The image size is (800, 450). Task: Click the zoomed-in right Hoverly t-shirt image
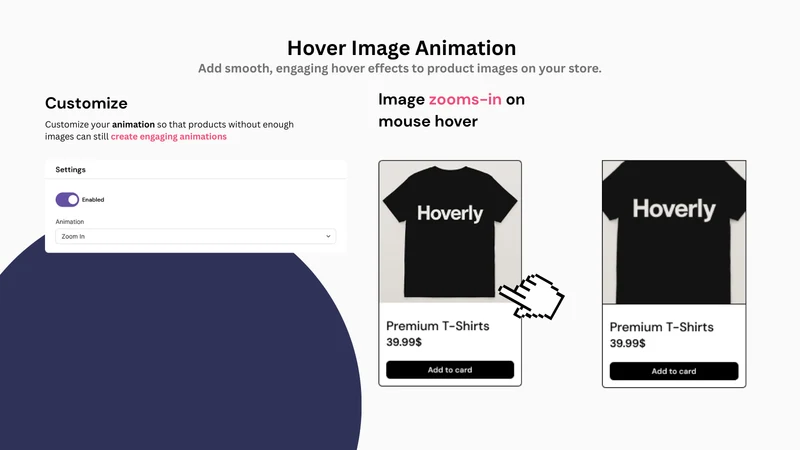(673, 233)
